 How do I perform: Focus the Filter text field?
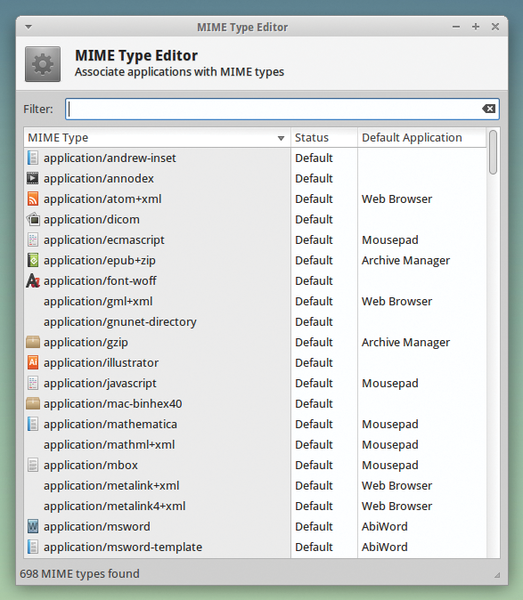click(x=282, y=109)
